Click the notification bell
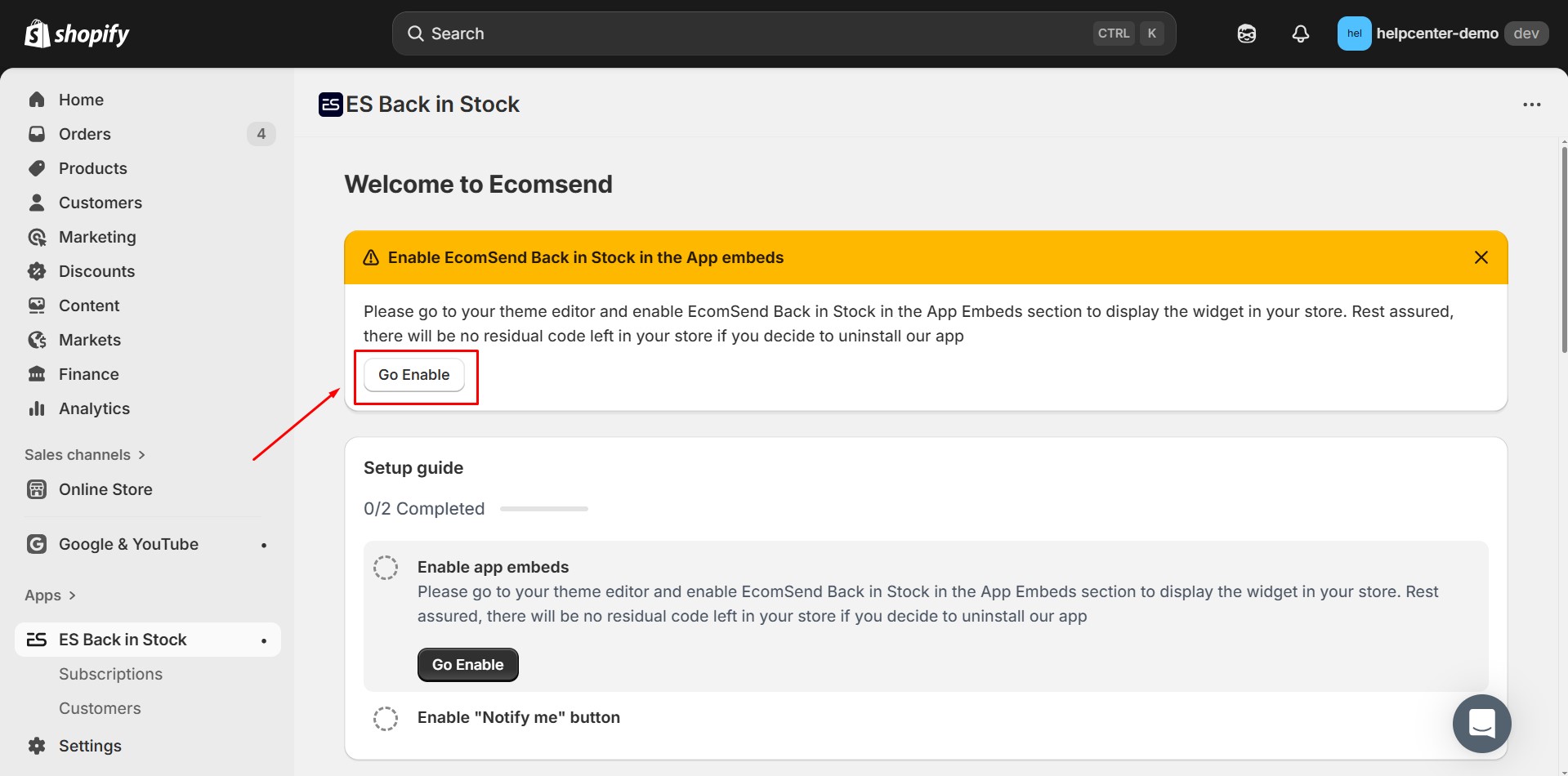1568x776 pixels. [1300, 33]
